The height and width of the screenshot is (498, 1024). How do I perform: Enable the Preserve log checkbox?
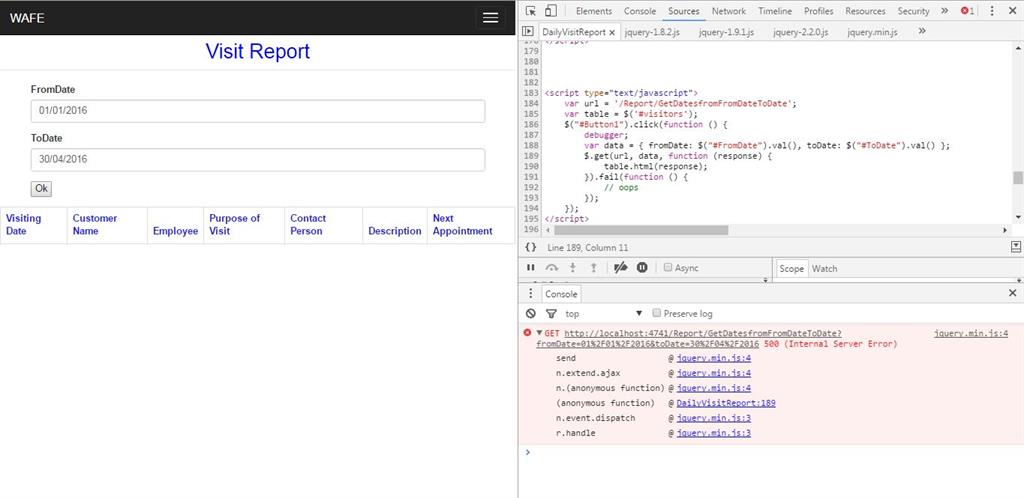click(x=658, y=313)
